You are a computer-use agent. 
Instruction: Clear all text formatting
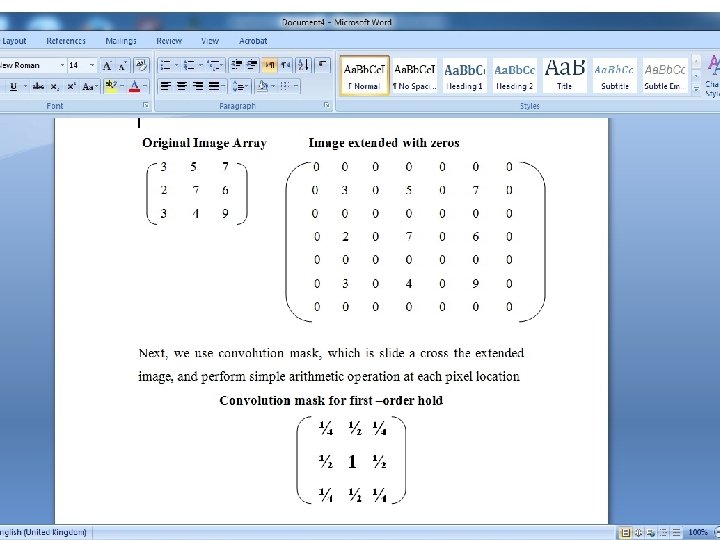pyautogui.click(x=141, y=66)
